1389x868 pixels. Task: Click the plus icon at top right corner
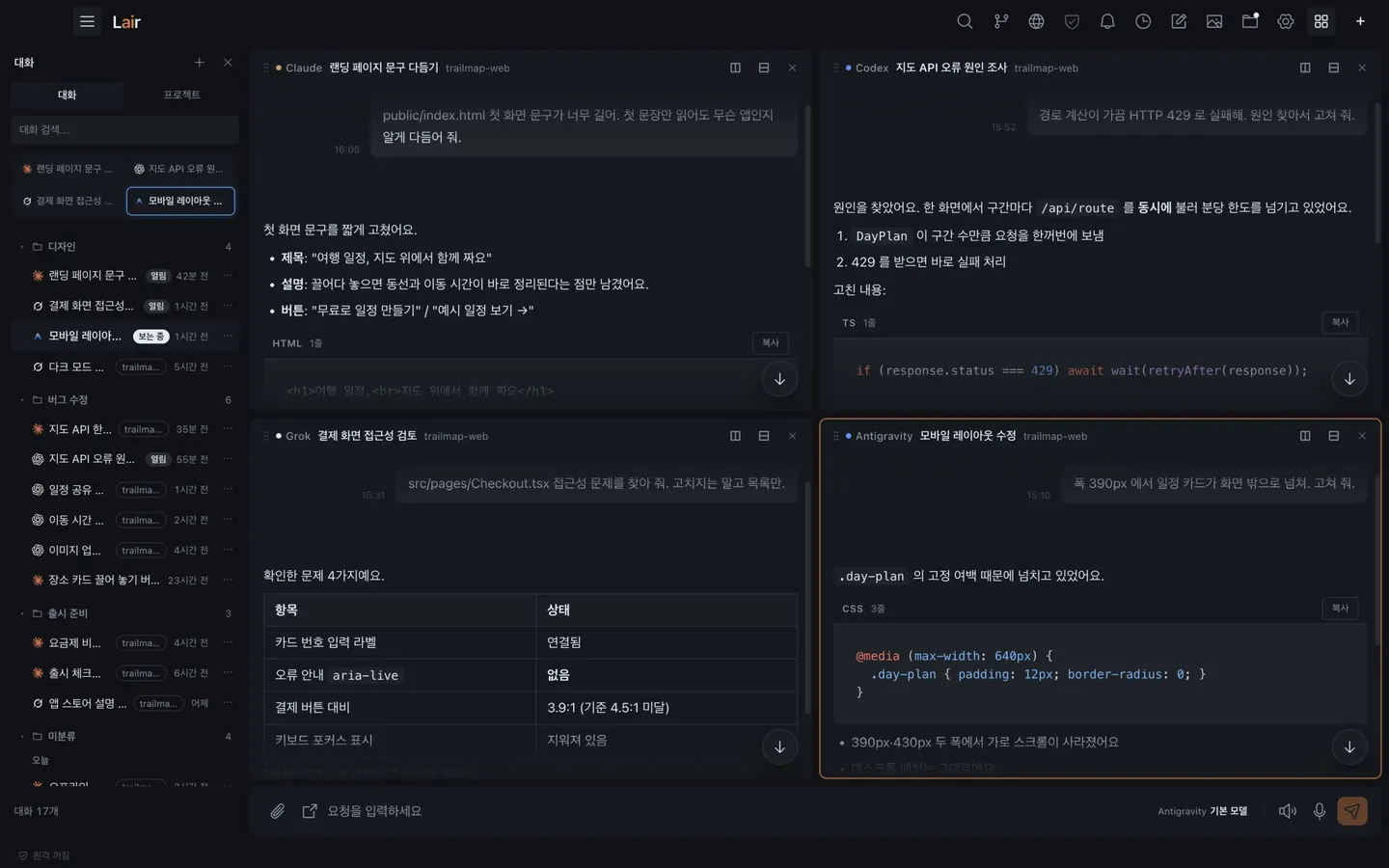point(1360,21)
